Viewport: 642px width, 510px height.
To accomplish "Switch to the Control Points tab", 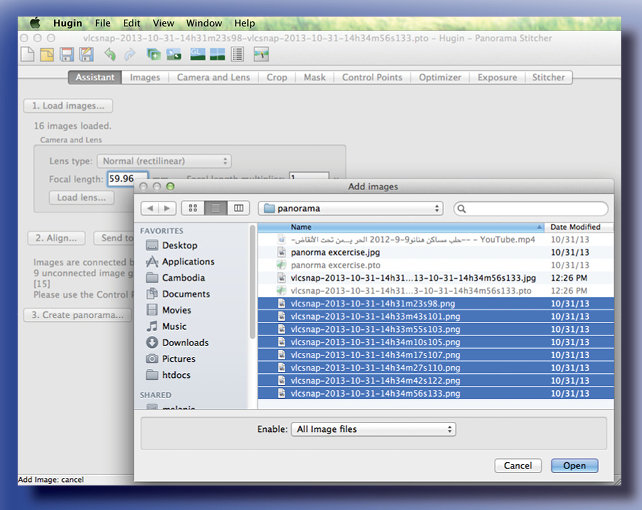I will point(372,77).
